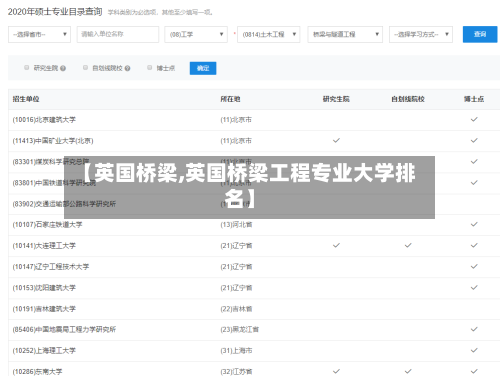Open (10191)吉林建筑大学 entry

point(44,309)
